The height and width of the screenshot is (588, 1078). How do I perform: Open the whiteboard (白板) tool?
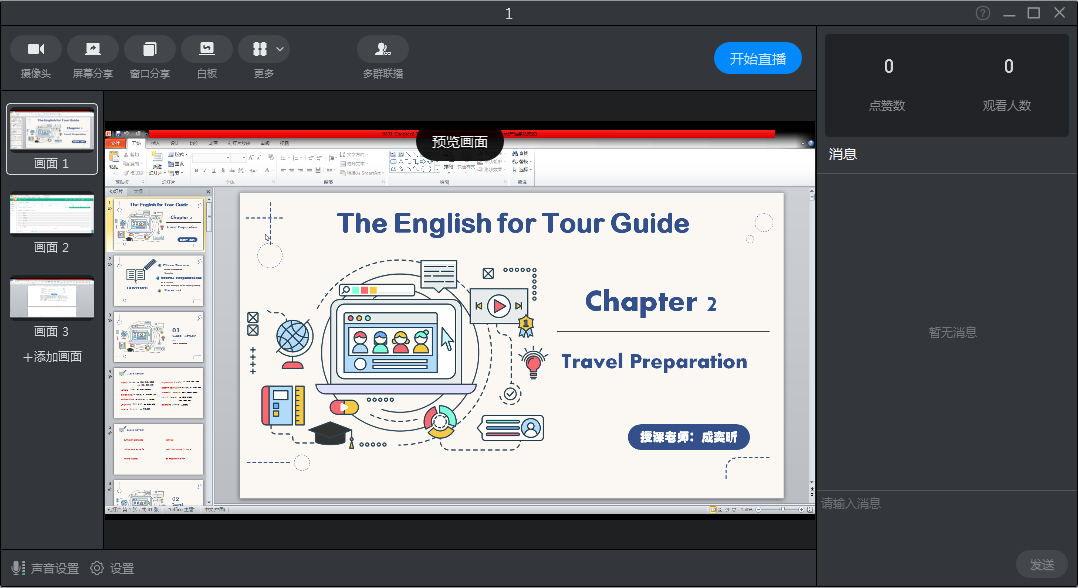207,49
